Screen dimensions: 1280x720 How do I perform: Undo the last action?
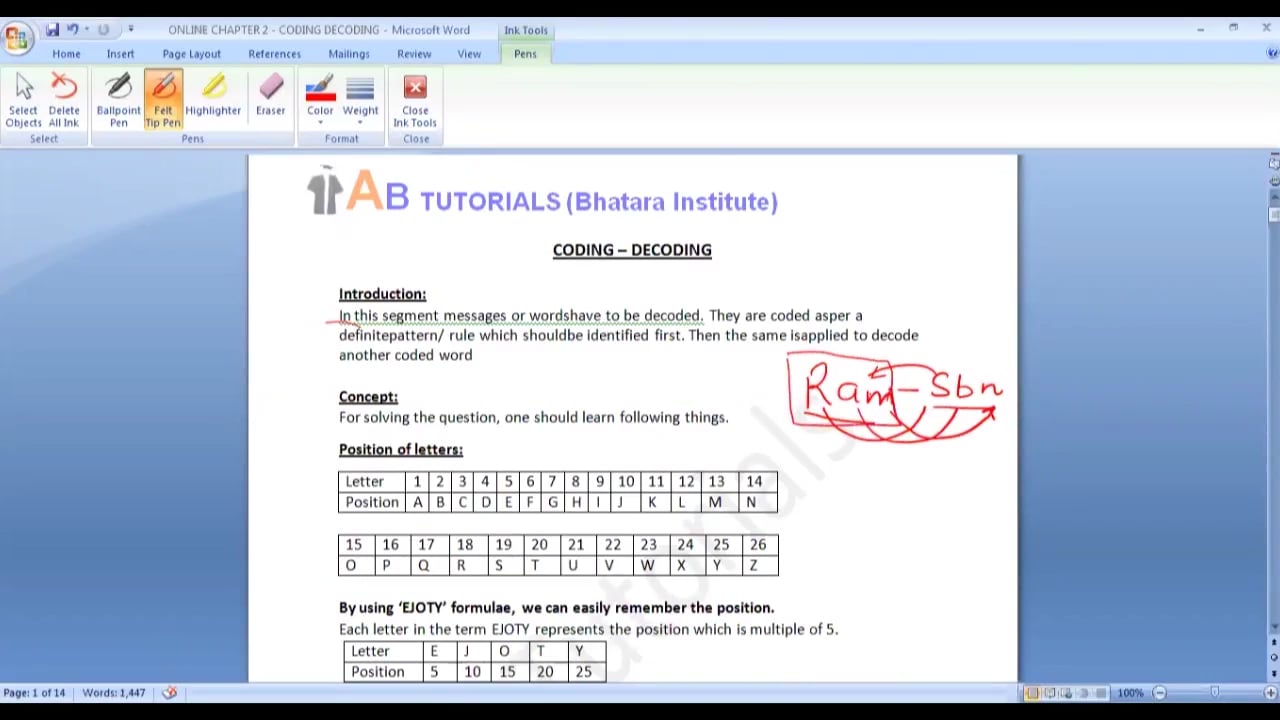coord(72,29)
